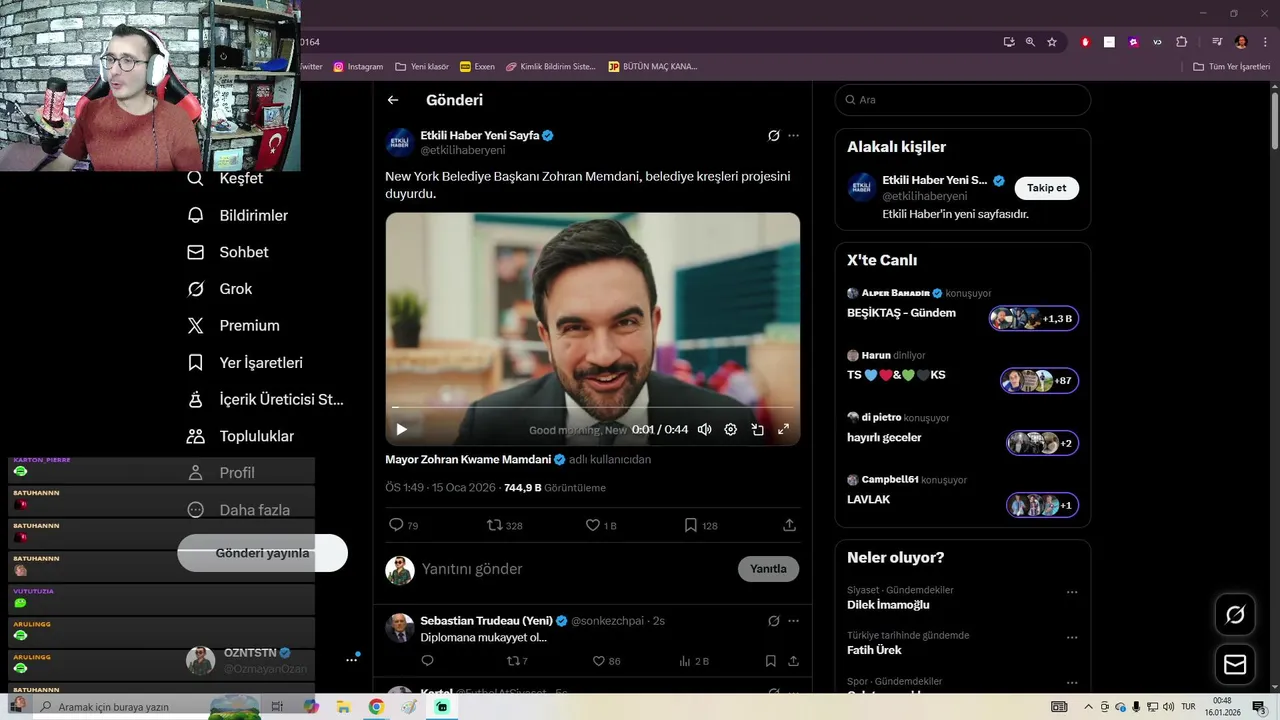Open Instagram bookmark in bookmarks bar
1280x720 pixels.
pyautogui.click(x=358, y=67)
